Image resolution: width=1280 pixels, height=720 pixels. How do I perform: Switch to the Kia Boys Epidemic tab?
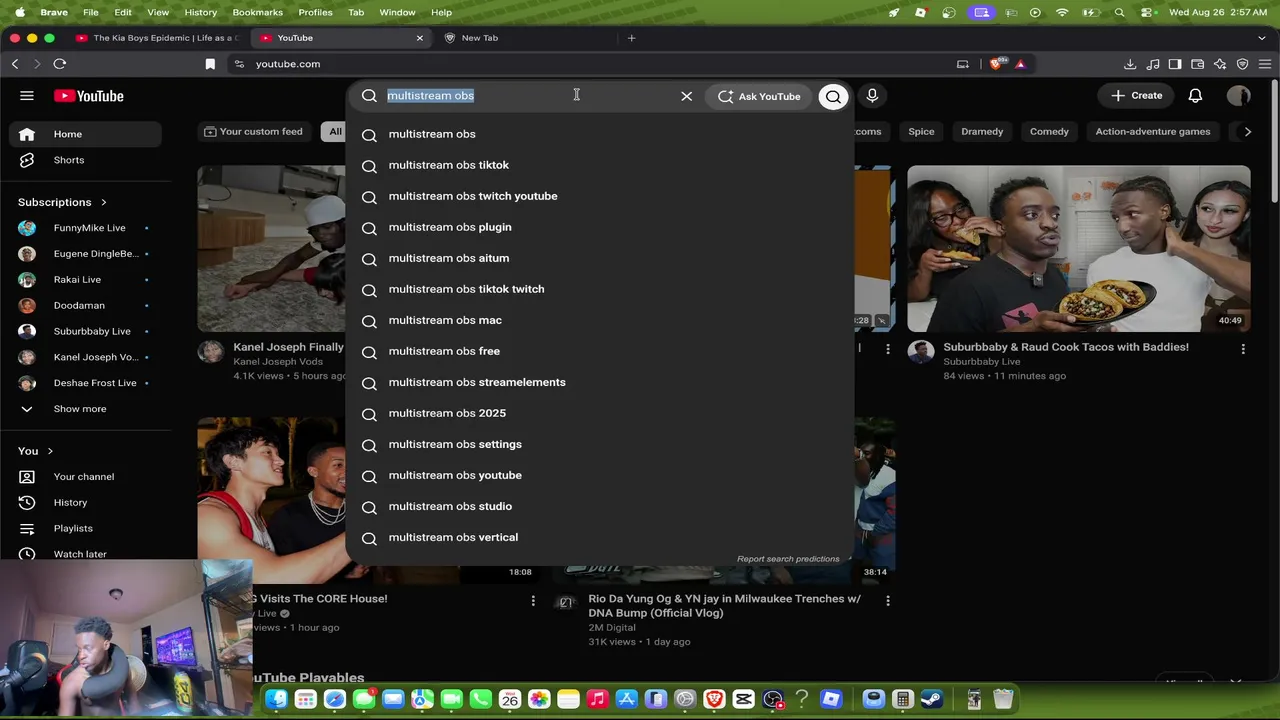tap(158, 38)
